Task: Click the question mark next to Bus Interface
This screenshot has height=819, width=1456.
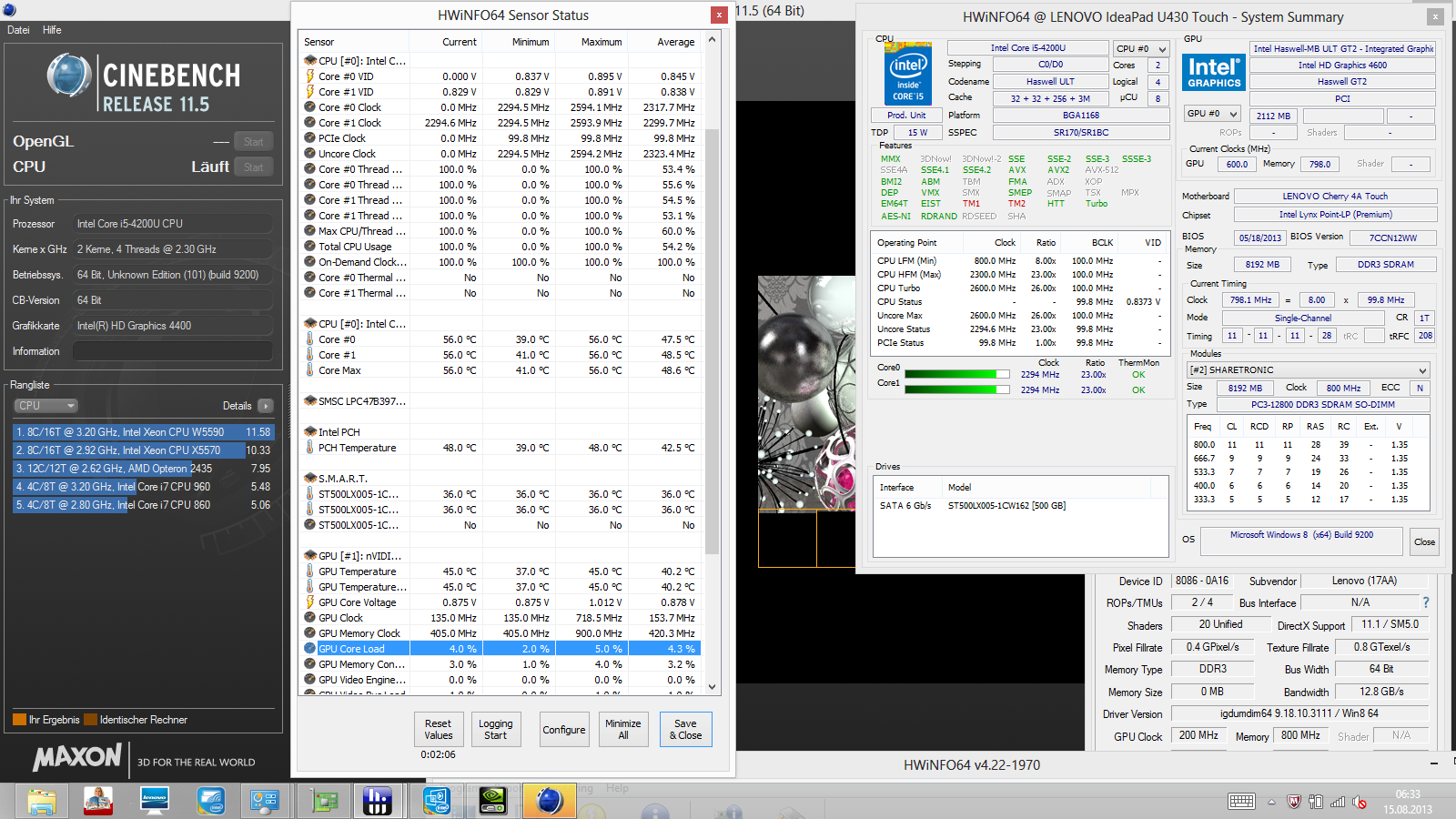Action: tap(1426, 602)
